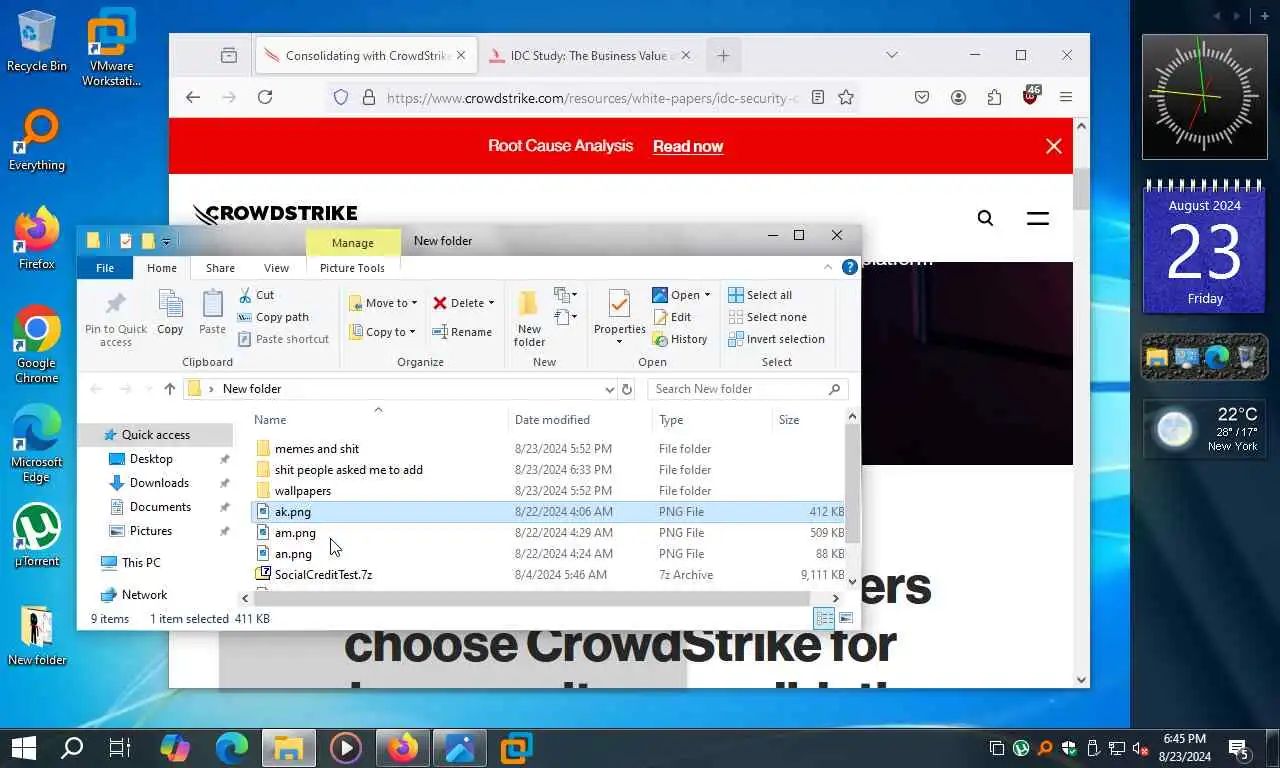The height and width of the screenshot is (768, 1280).
Task: Open the uTorrent desktop shortcut
Action: coord(37,535)
